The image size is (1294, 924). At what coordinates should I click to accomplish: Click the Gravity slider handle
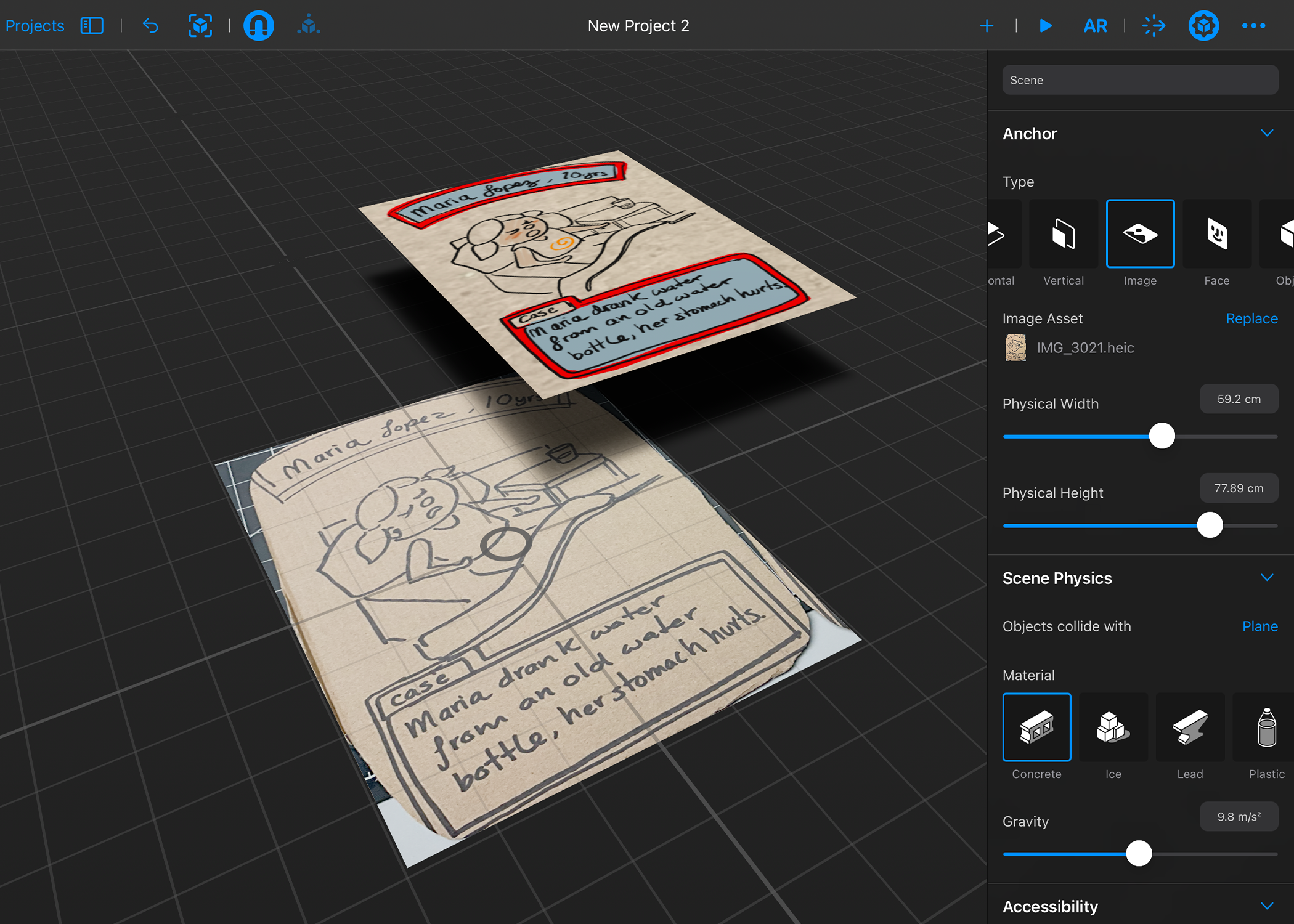(1139, 854)
